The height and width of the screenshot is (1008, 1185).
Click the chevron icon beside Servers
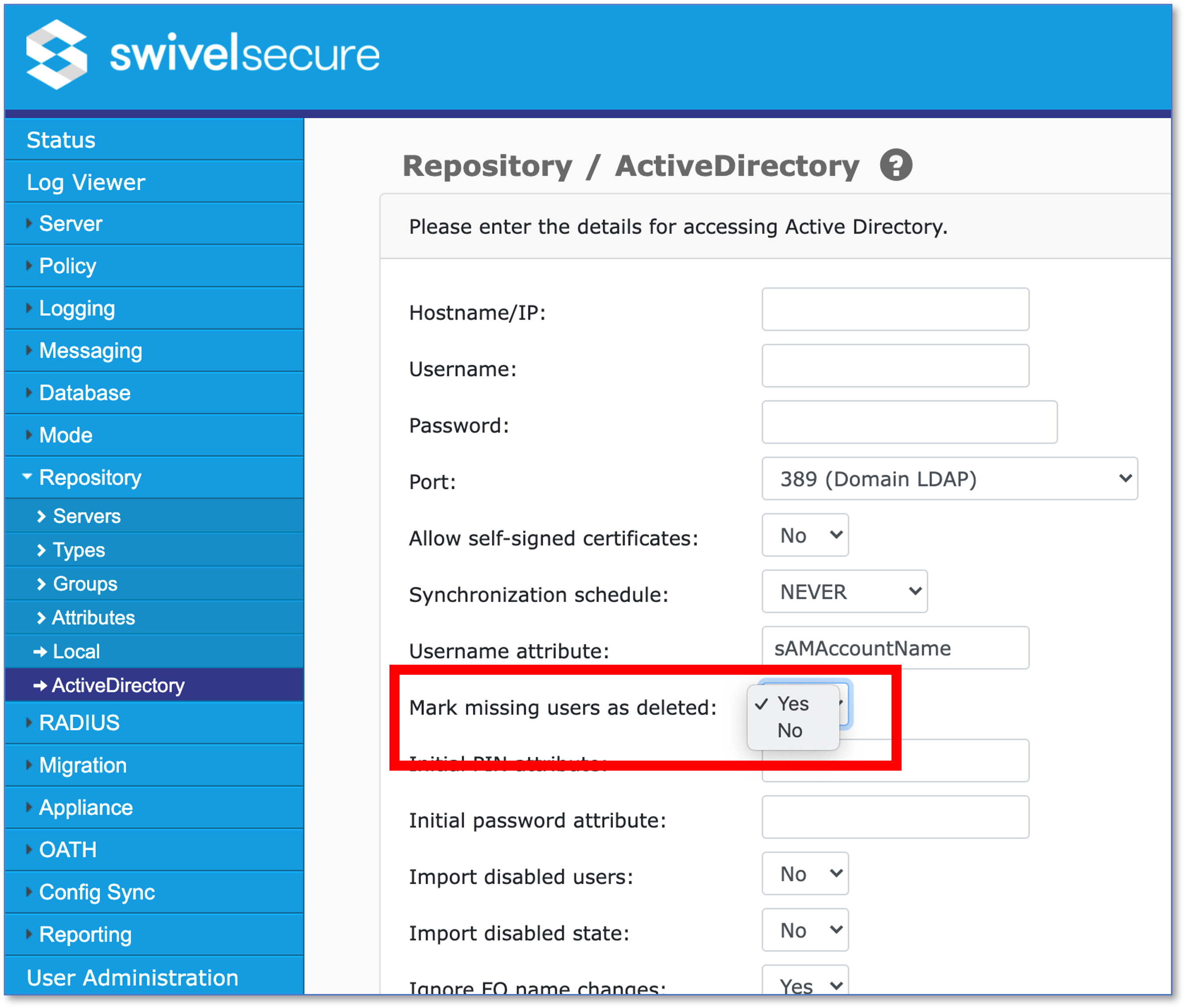[x=41, y=517]
